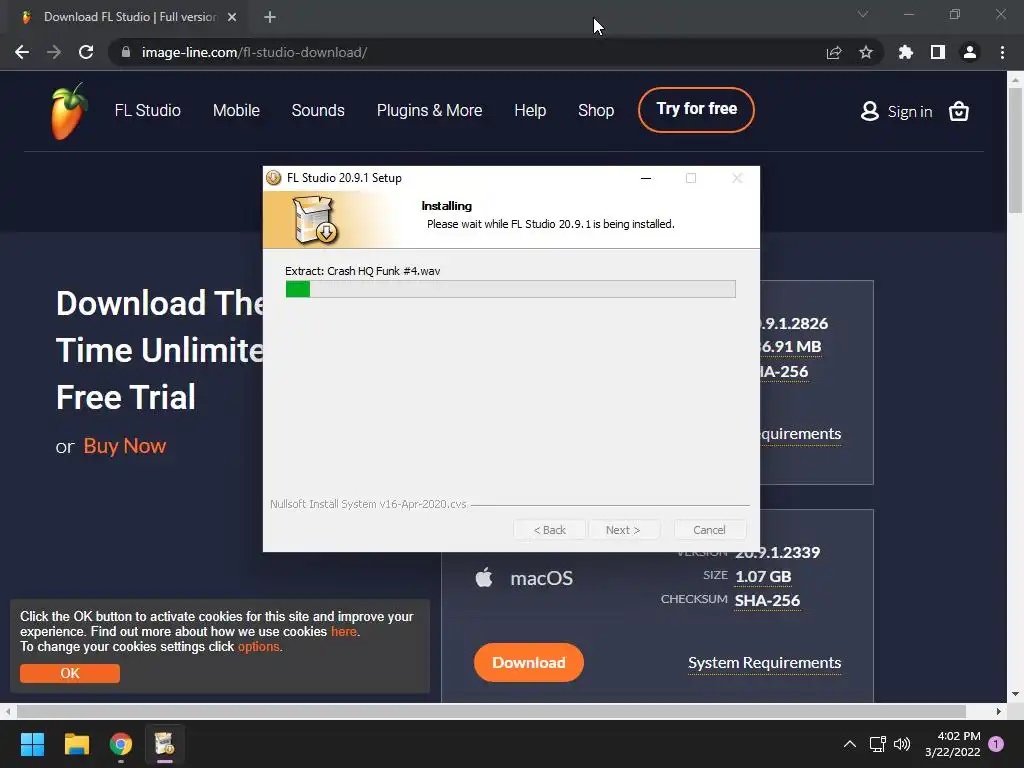Click the Apple macOS logo

pyautogui.click(x=484, y=577)
